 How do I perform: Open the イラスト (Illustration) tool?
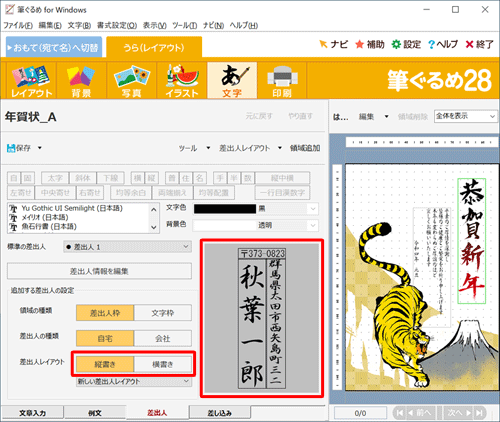pos(182,81)
